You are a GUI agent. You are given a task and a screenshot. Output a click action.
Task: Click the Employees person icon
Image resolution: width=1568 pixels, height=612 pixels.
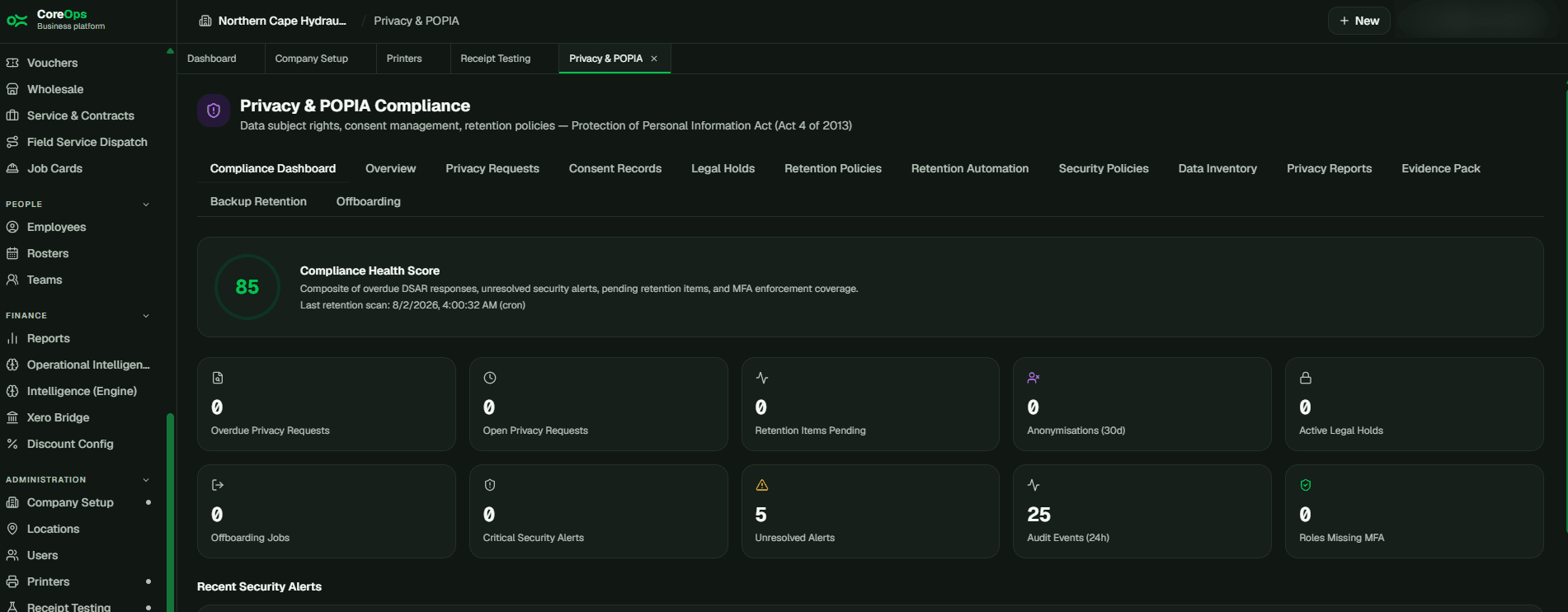pyautogui.click(x=12, y=227)
